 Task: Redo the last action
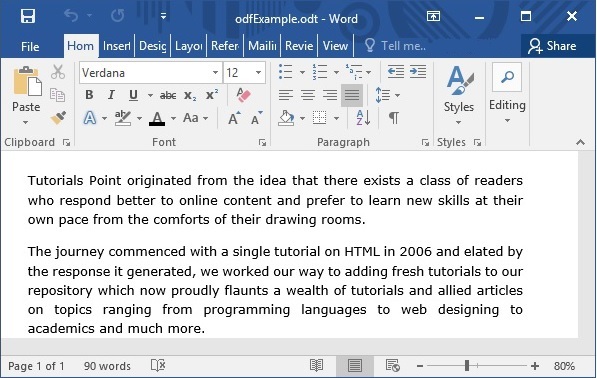(118, 16)
